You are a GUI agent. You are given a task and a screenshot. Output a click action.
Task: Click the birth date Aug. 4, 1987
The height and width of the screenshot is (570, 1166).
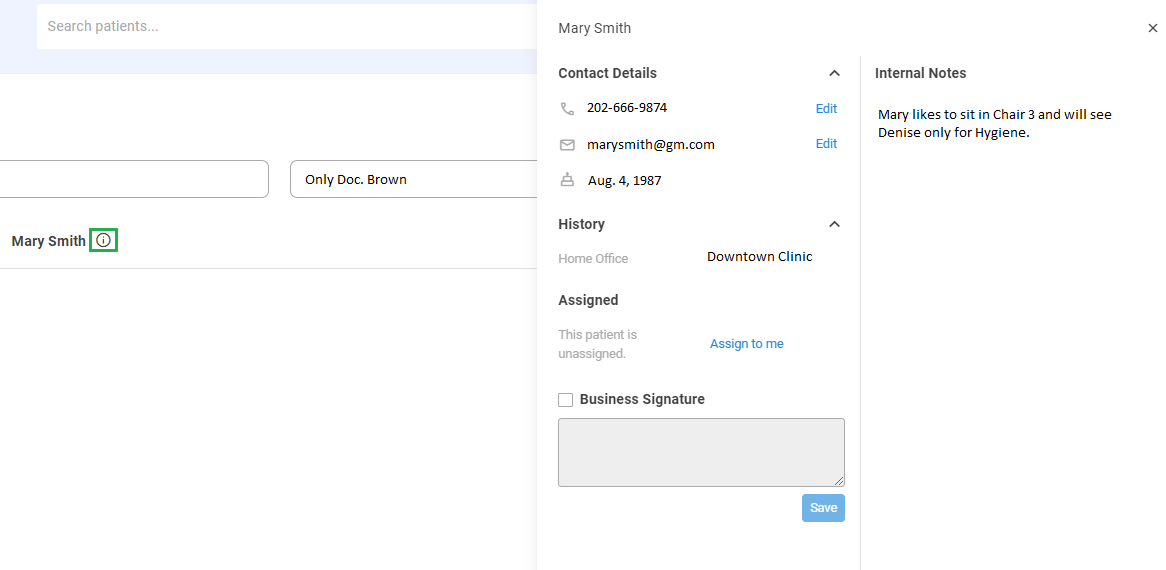tap(624, 181)
